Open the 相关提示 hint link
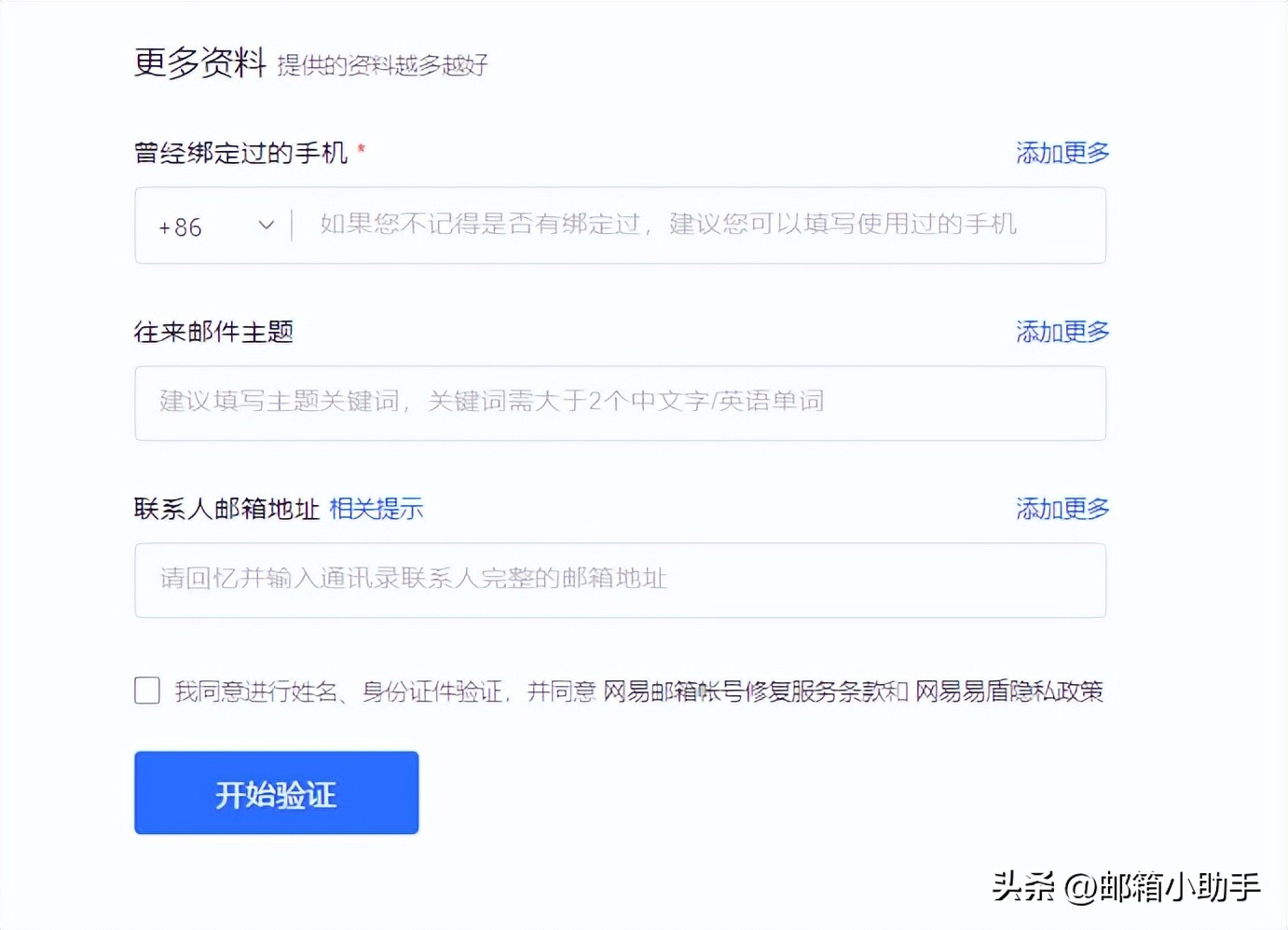1288x930 pixels. [x=376, y=509]
